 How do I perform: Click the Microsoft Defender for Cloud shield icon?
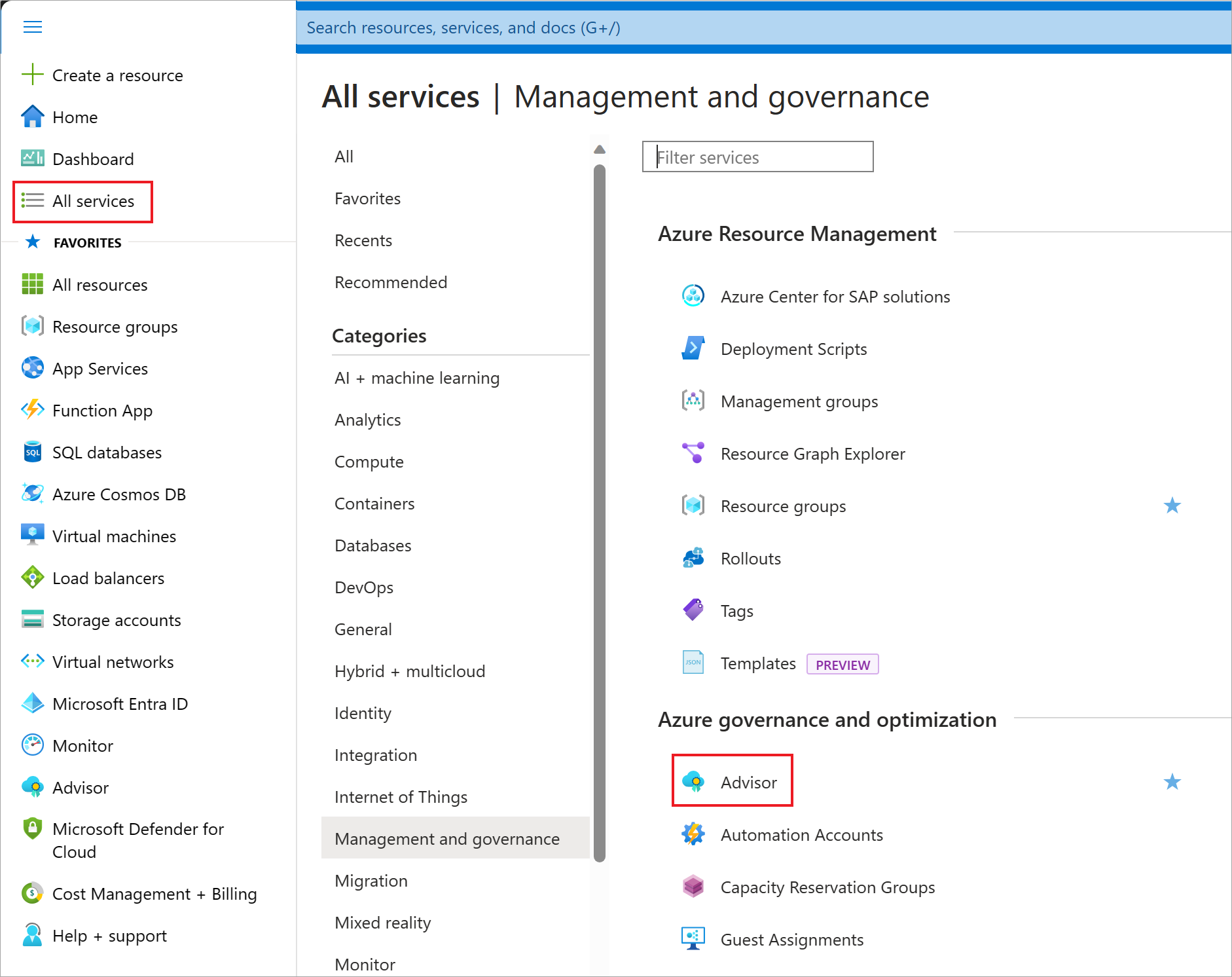[32, 829]
